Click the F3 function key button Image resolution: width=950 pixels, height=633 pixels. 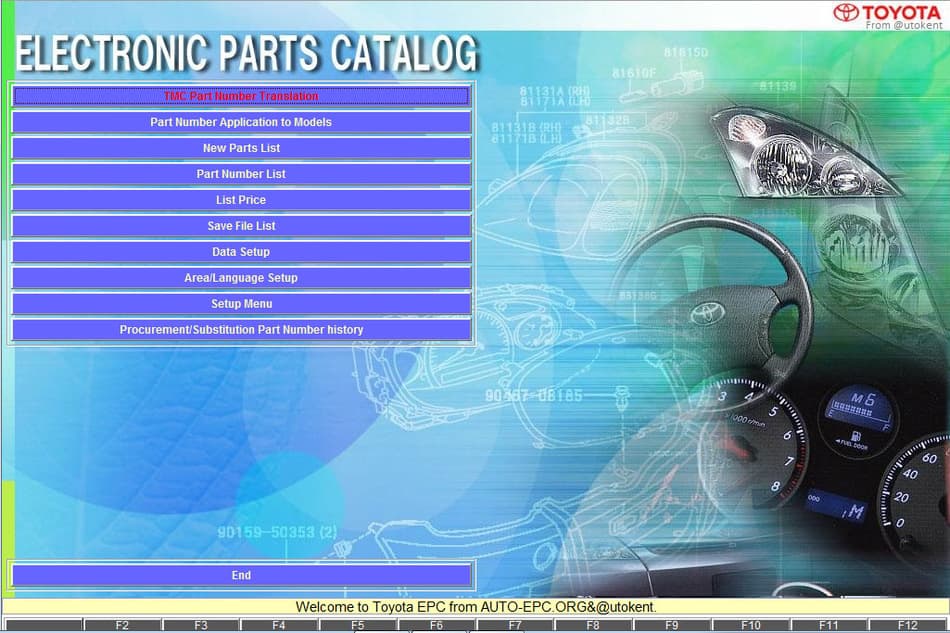[x=201, y=625]
